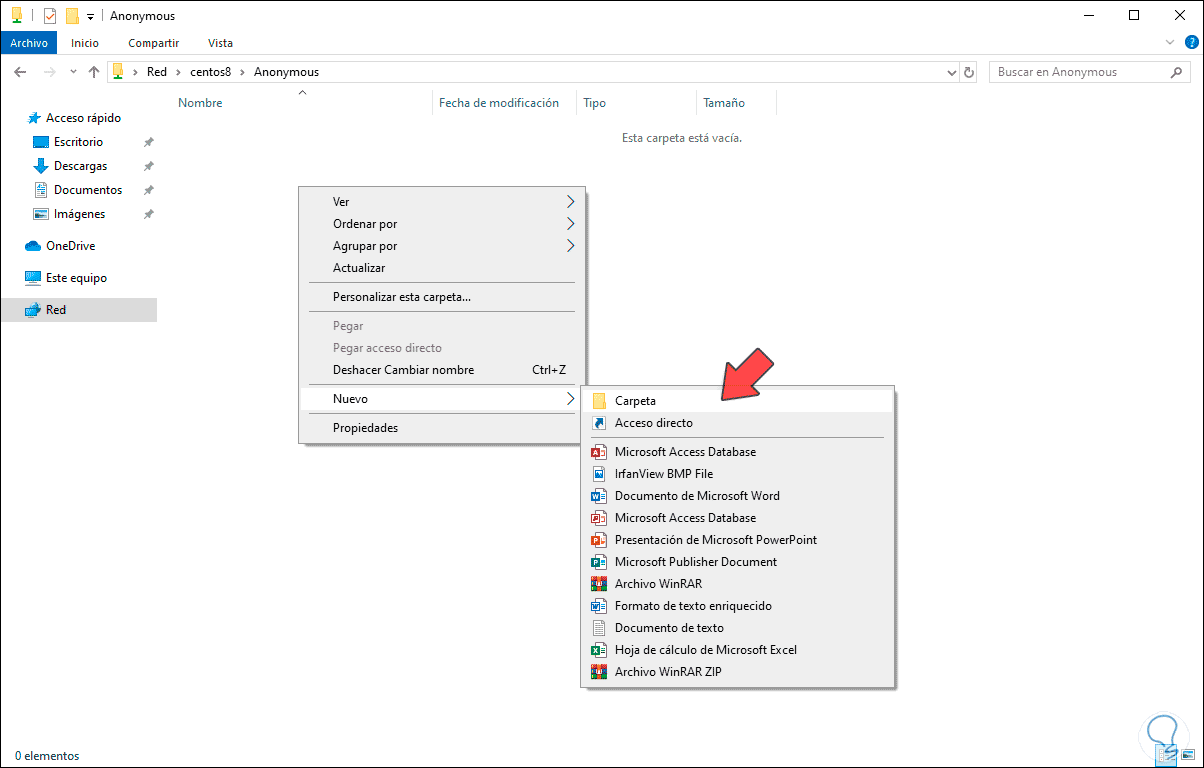Sort by the Nombre column header
The width and height of the screenshot is (1204, 768).
point(200,103)
